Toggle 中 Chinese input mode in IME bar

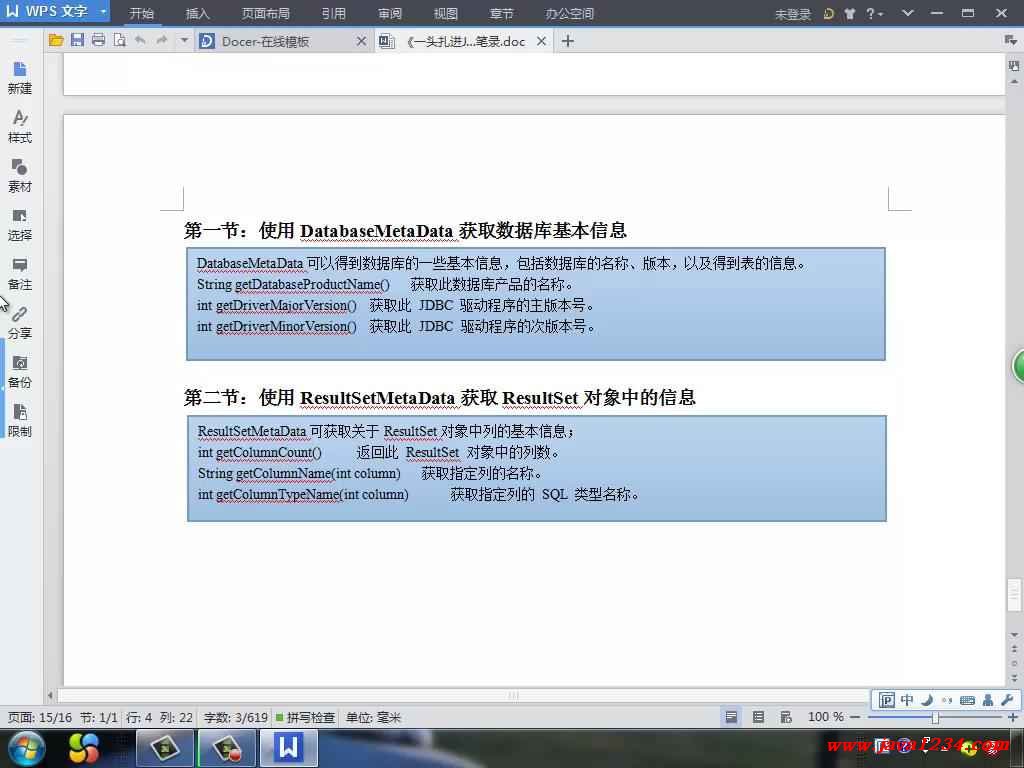click(907, 700)
